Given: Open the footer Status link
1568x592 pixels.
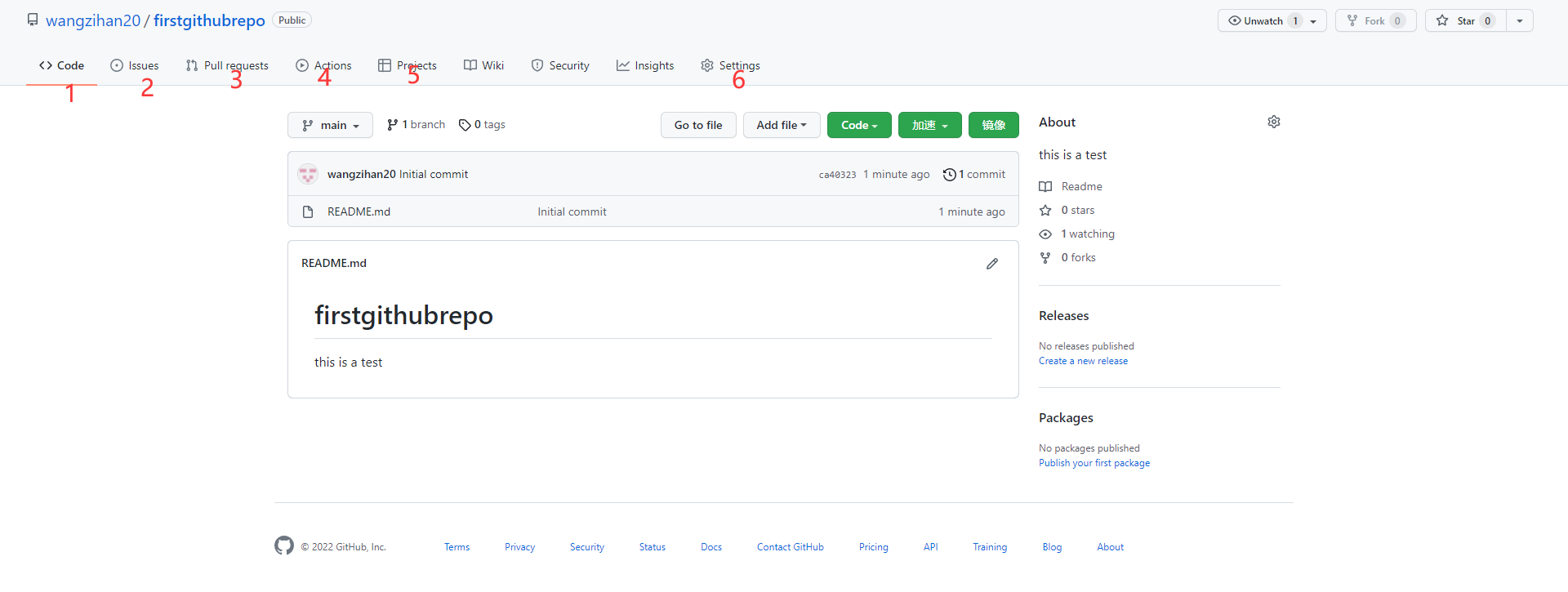Looking at the screenshot, I should point(653,547).
